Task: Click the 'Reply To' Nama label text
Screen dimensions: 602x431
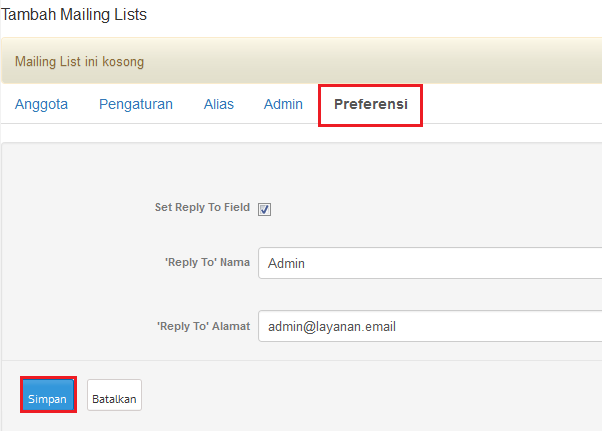Action: tap(207, 263)
